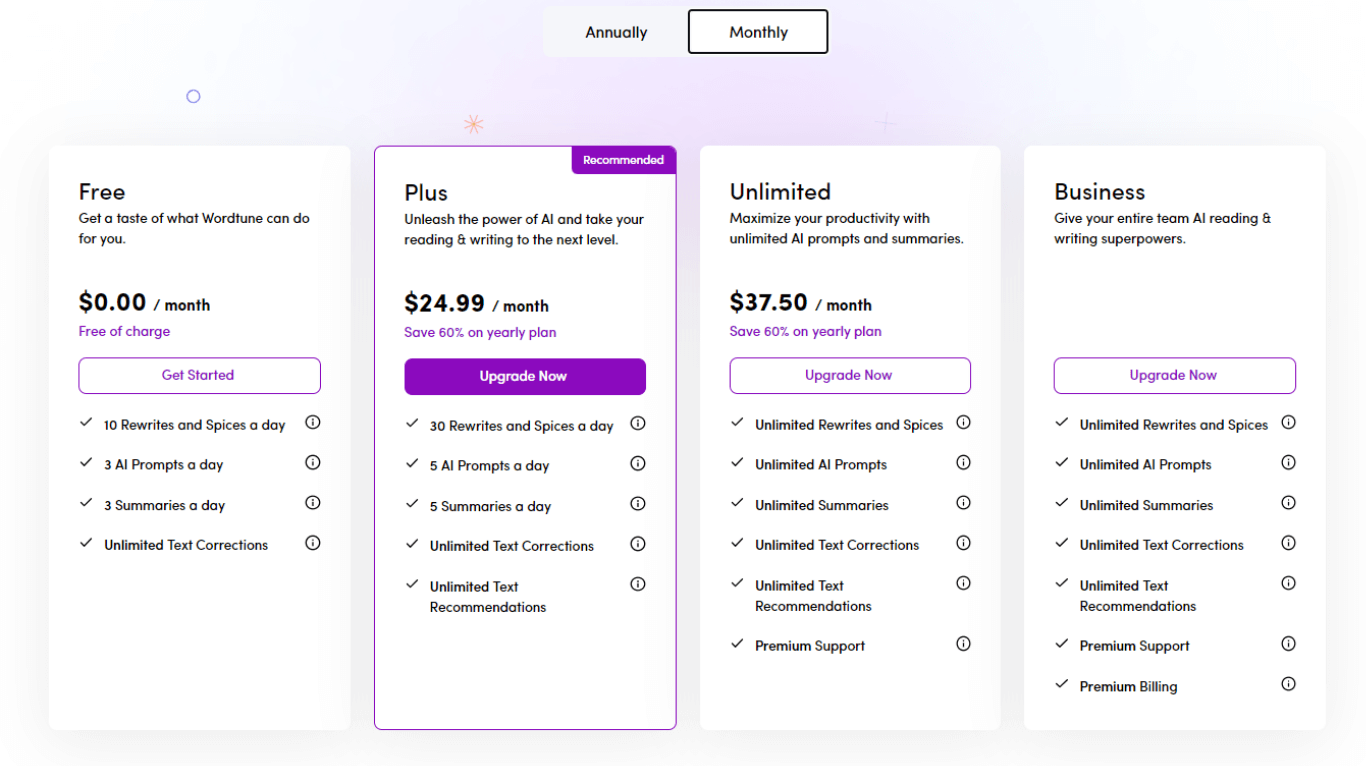Click Upgrade Now under the Unlimited plan
Screen dimensions: 1366x766
pyautogui.click(x=849, y=375)
